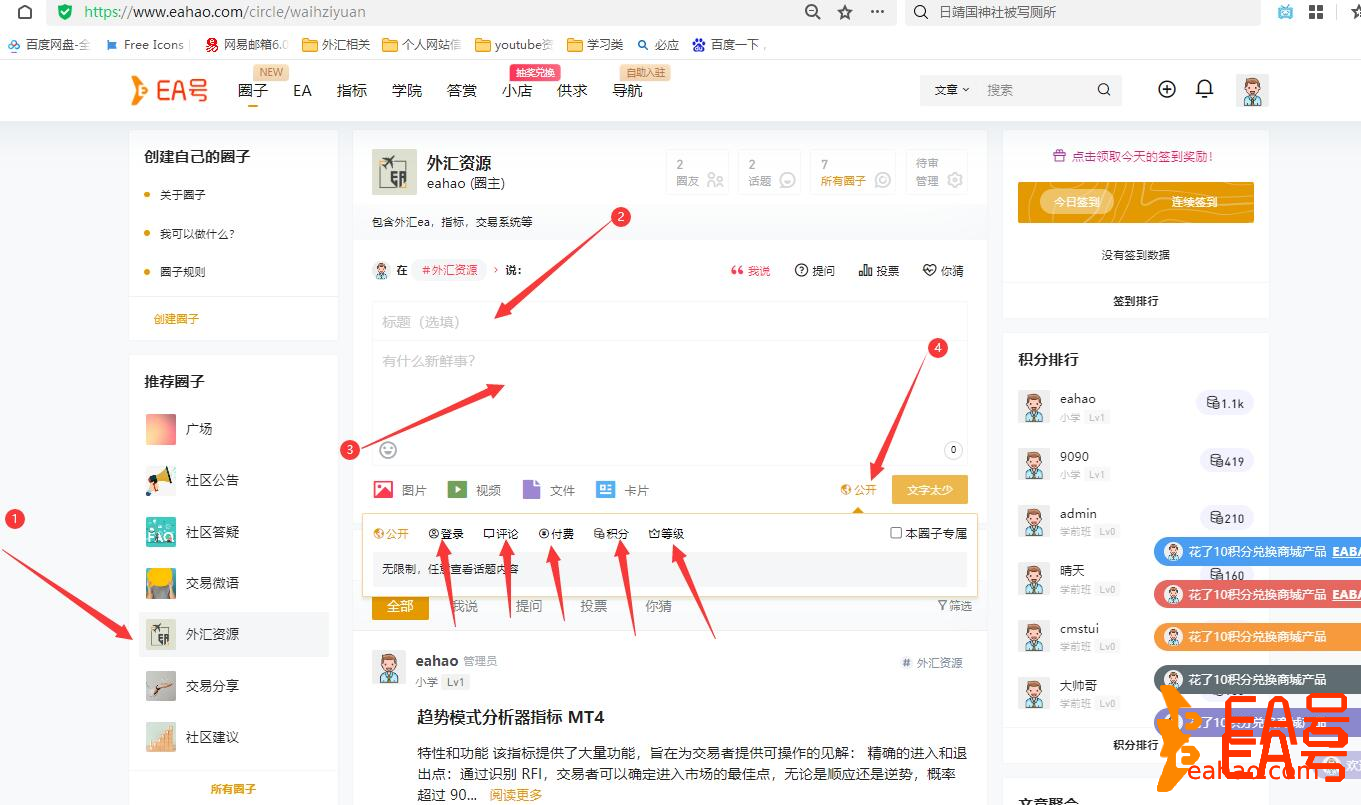Screen dimensions: 1361x805
Task: Set post visibility to 付费
Action: click(x=557, y=533)
